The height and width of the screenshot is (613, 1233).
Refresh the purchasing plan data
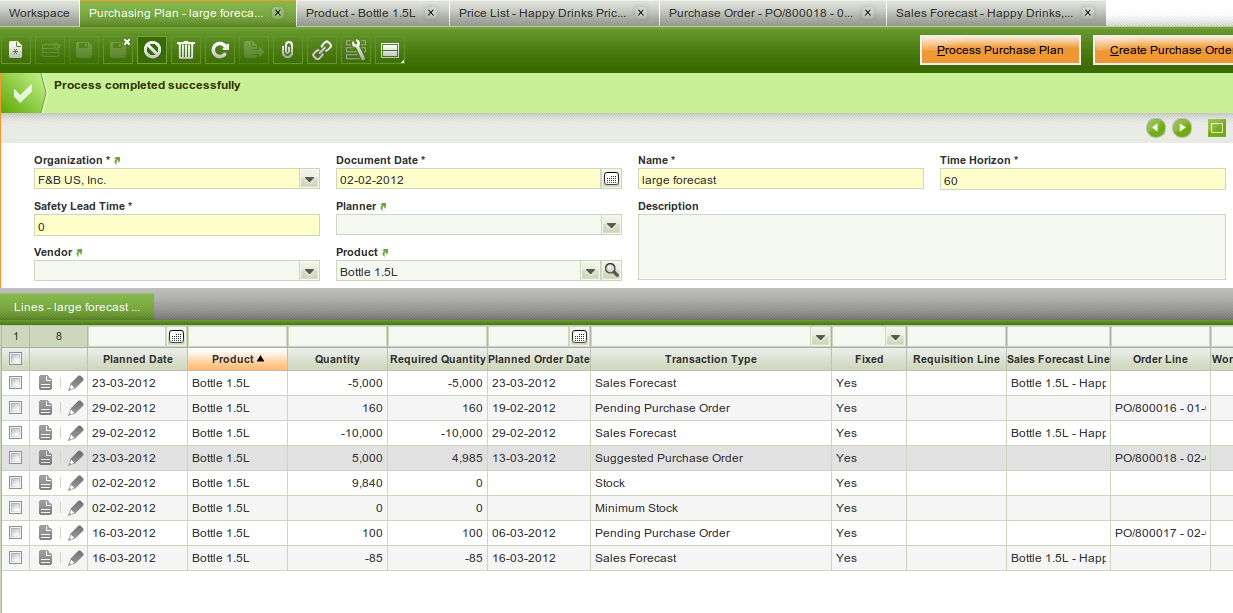tap(220, 50)
